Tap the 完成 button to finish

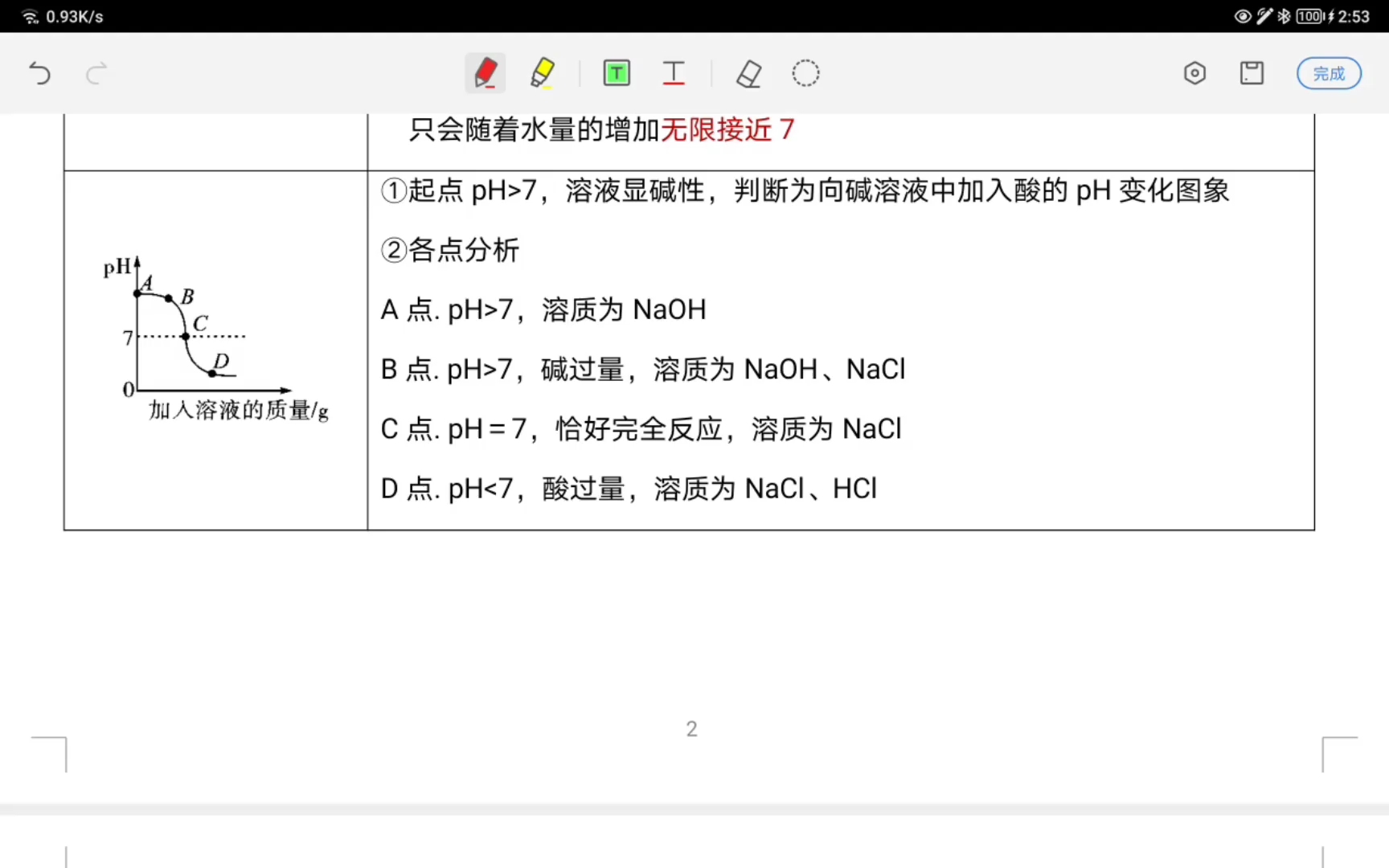point(1329,73)
